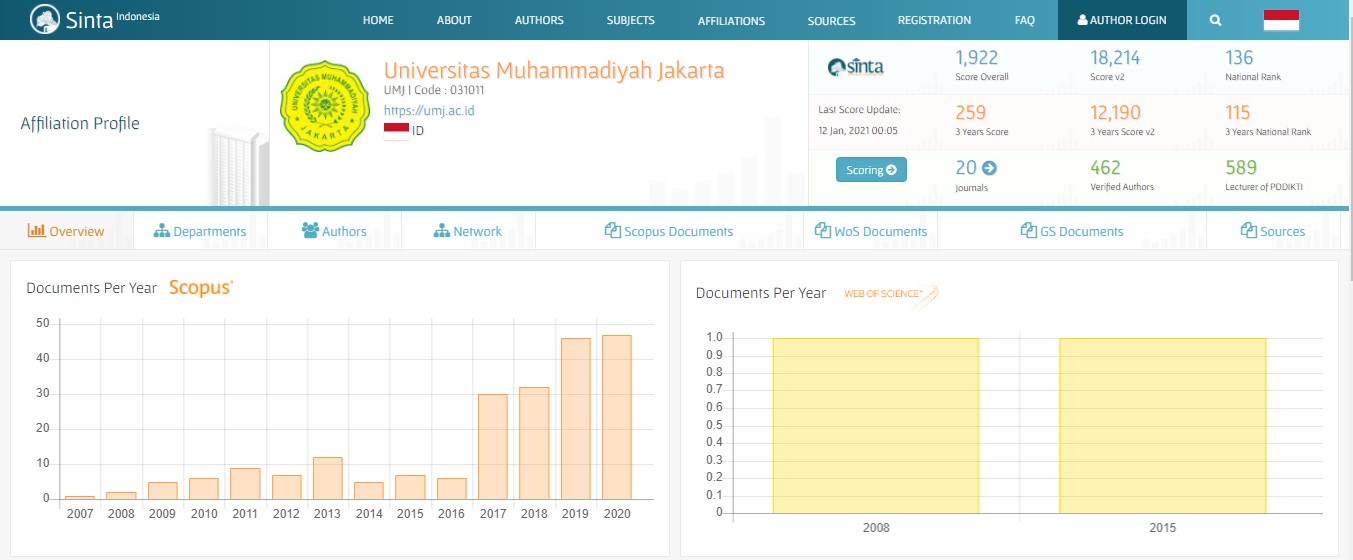Select the Overview tab
Viewport: 1353px width, 560px height.
pyautogui.click(x=66, y=231)
